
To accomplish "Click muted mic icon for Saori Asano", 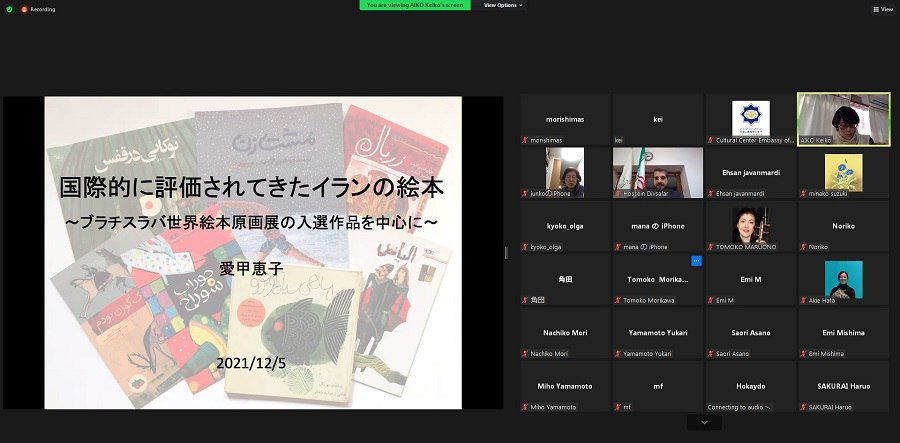I will pos(710,353).
